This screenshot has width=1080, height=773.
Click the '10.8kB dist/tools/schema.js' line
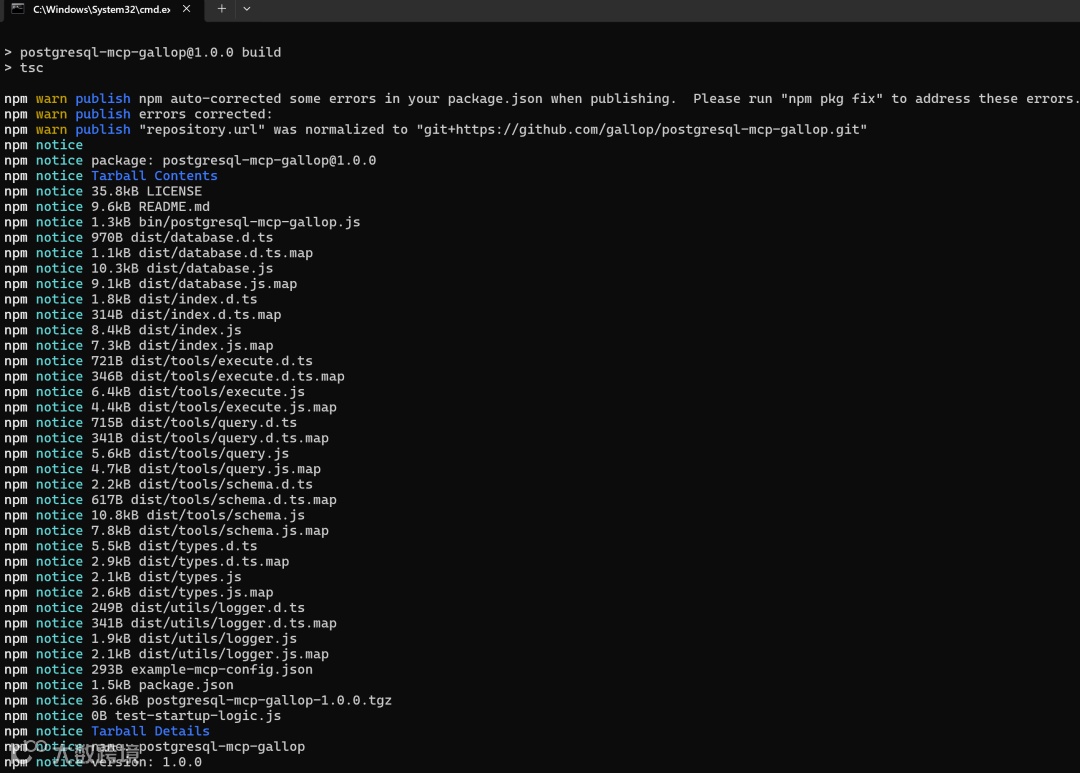tap(154, 515)
